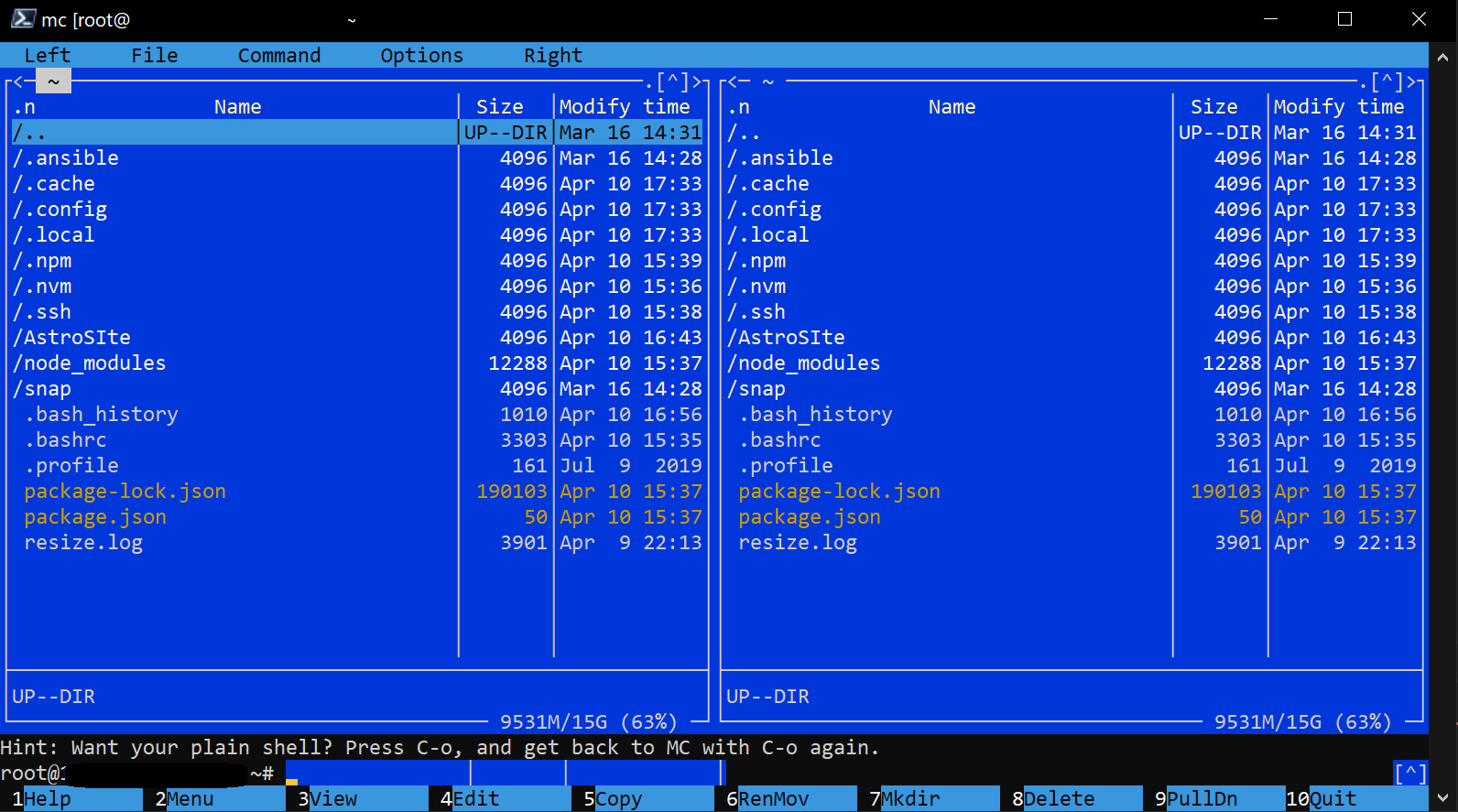
Task: Sort right panel by Modify time header
Action: [1339, 107]
